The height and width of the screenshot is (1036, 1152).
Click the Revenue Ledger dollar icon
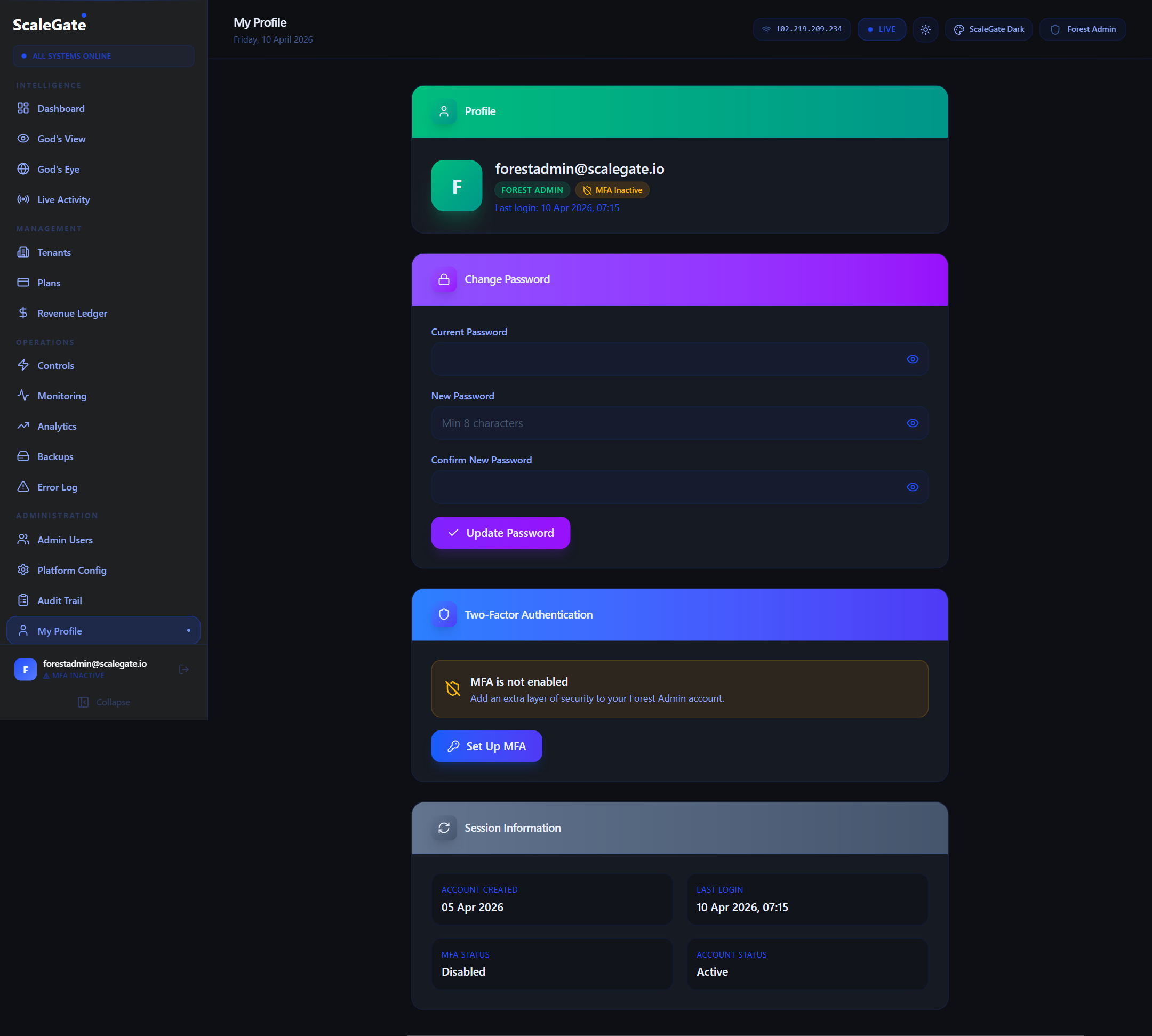click(23, 312)
